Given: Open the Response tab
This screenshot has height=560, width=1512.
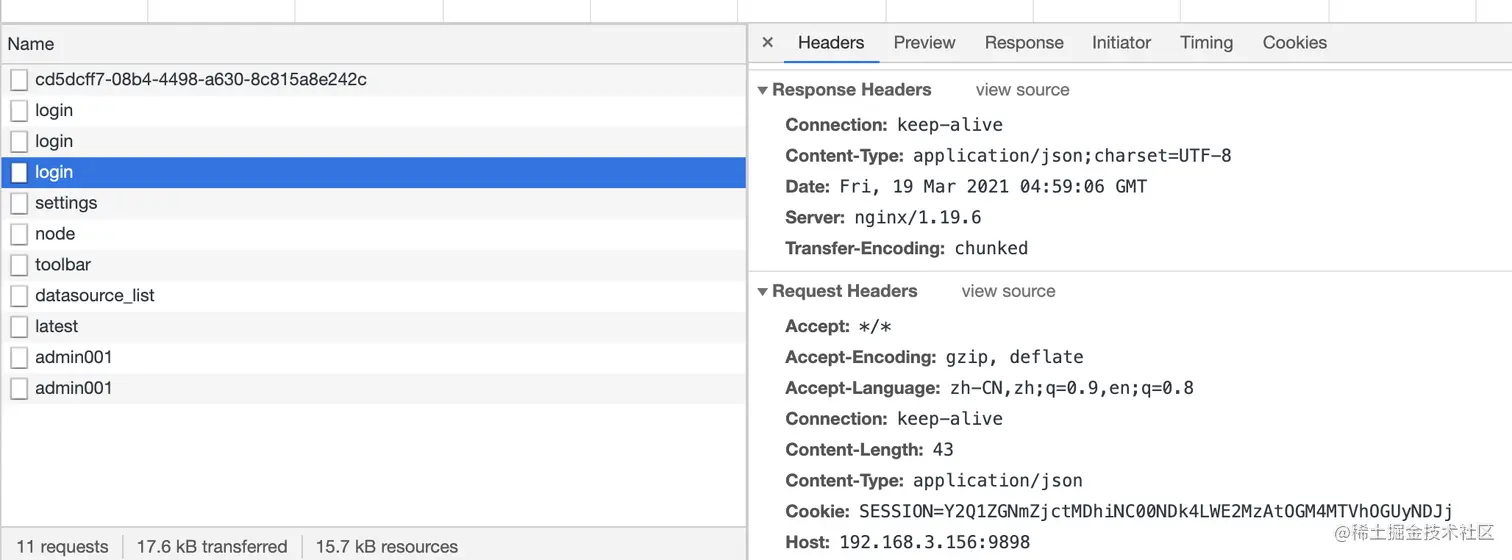Looking at the screenshot, I should coord(1024,43).
